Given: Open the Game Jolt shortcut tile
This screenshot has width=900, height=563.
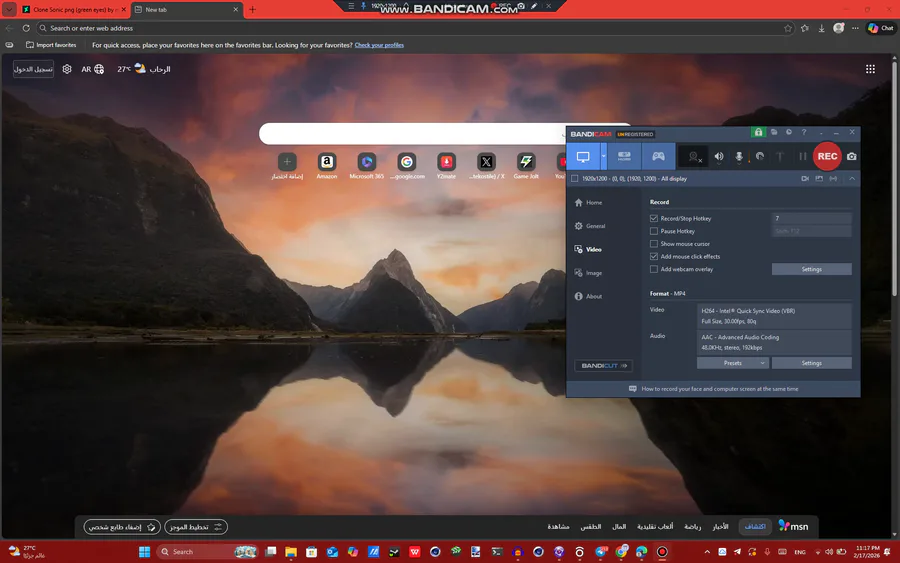Looking at the screenshot, I should 526,166.
